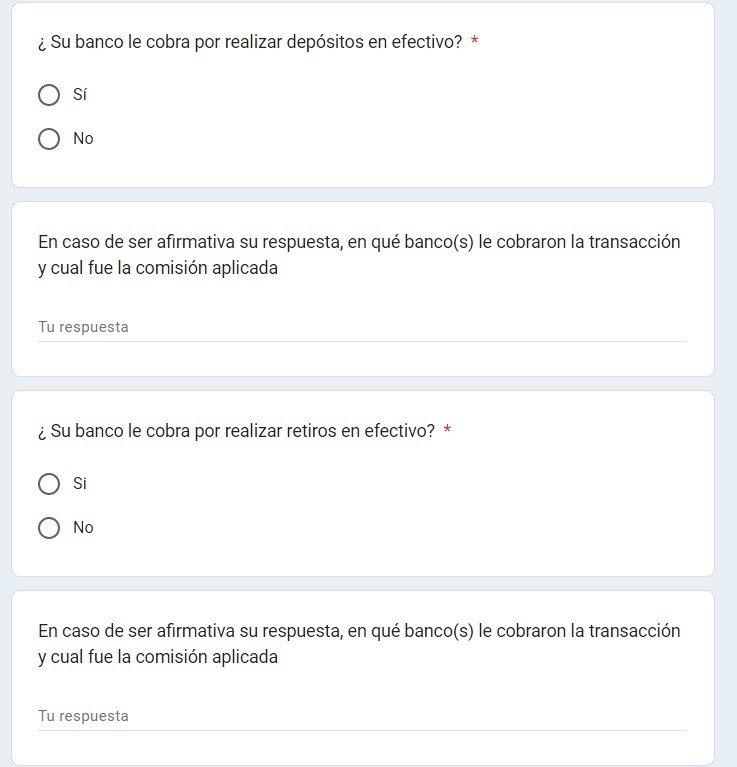Select Sí radio button for cash deposits question

coord(49,95)
